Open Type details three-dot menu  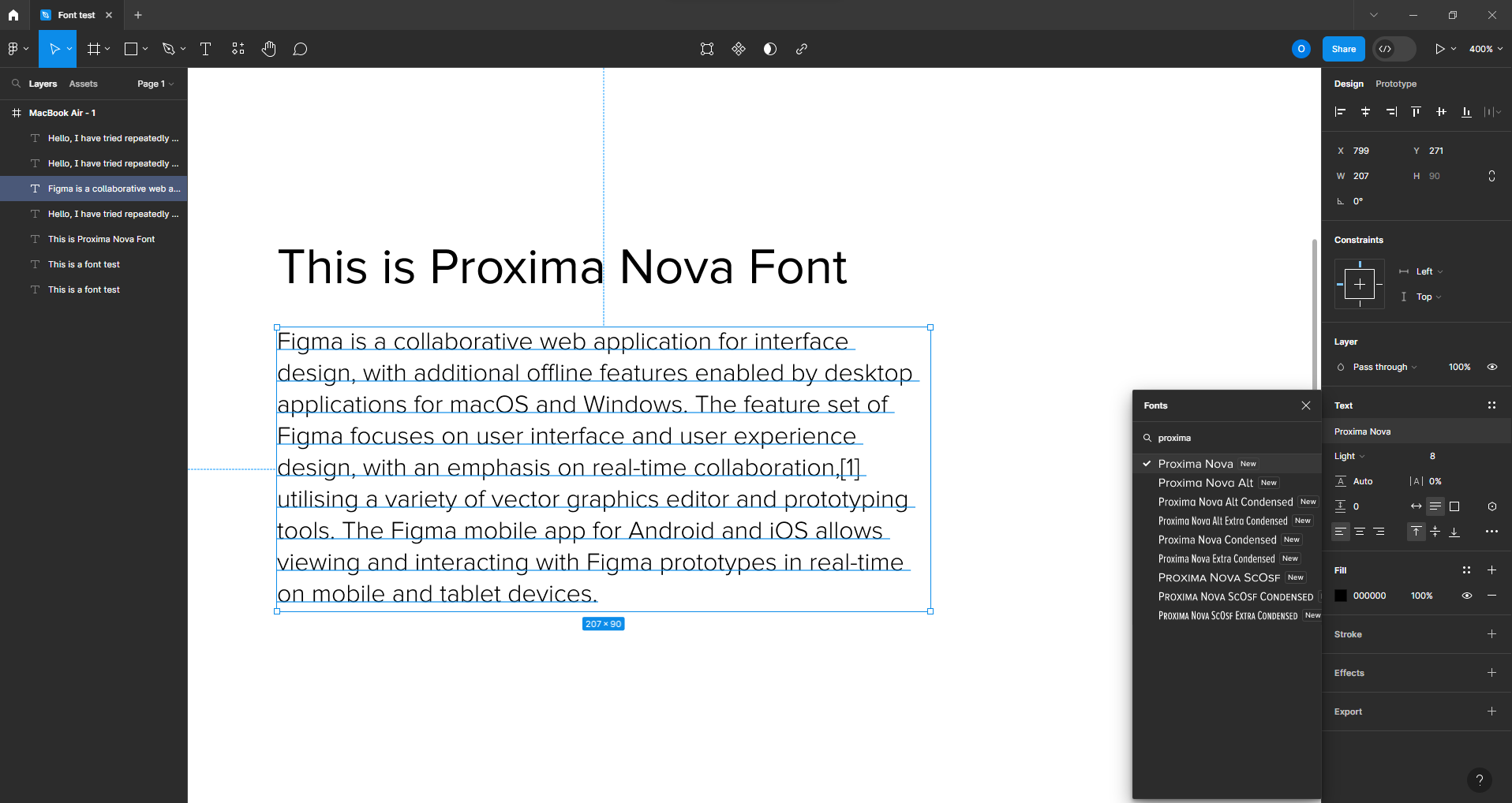point(1491,532)
